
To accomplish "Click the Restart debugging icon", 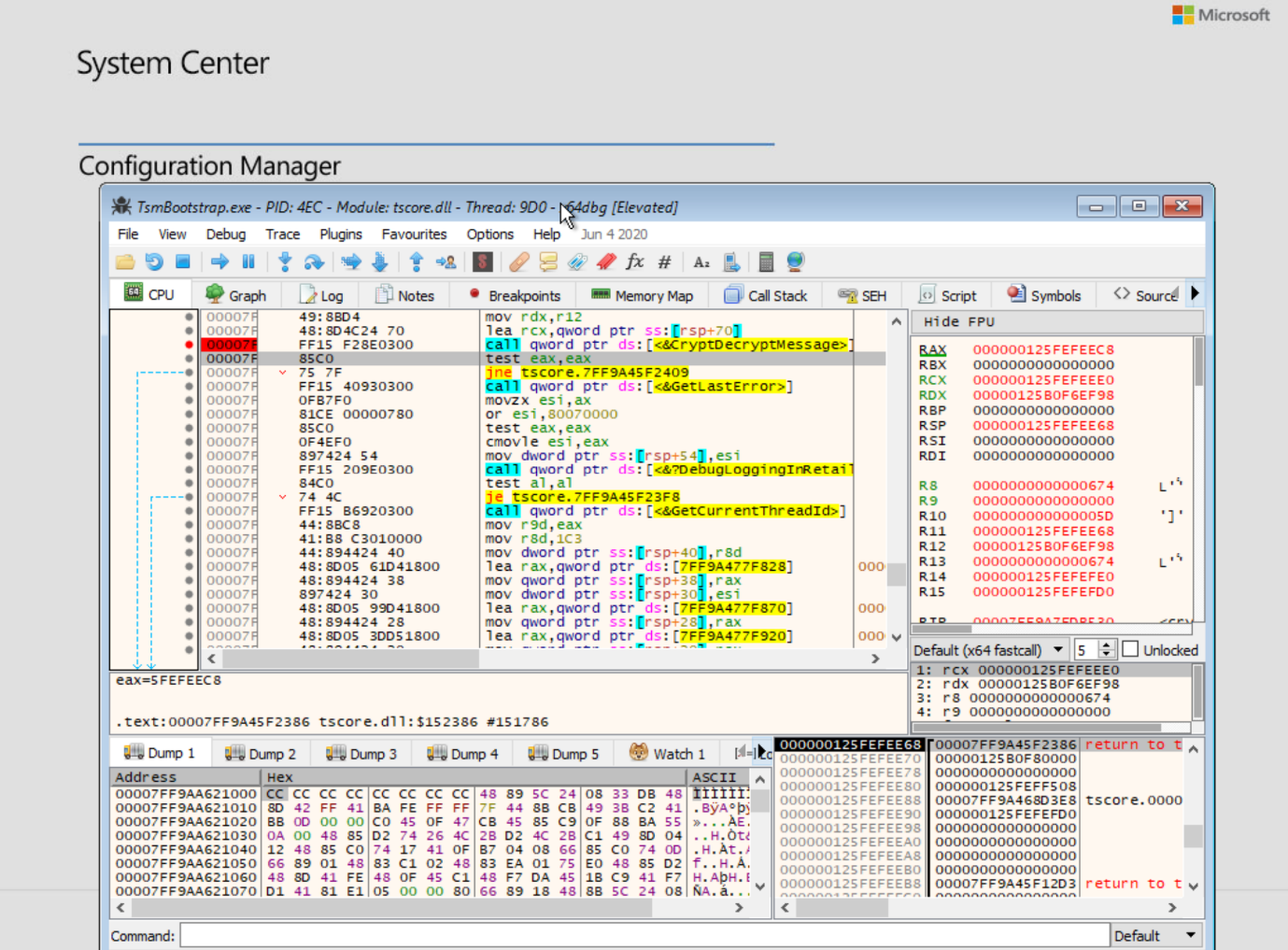I will click(x=154, y=262).
